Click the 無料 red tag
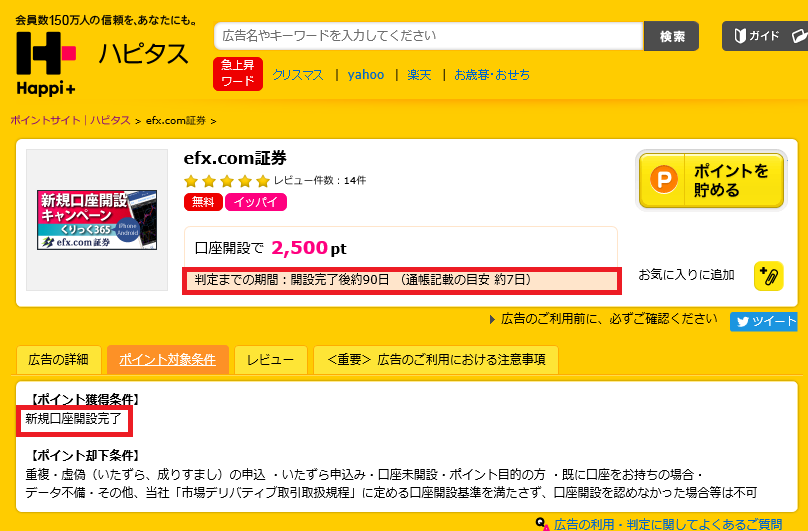 [203, 202]
